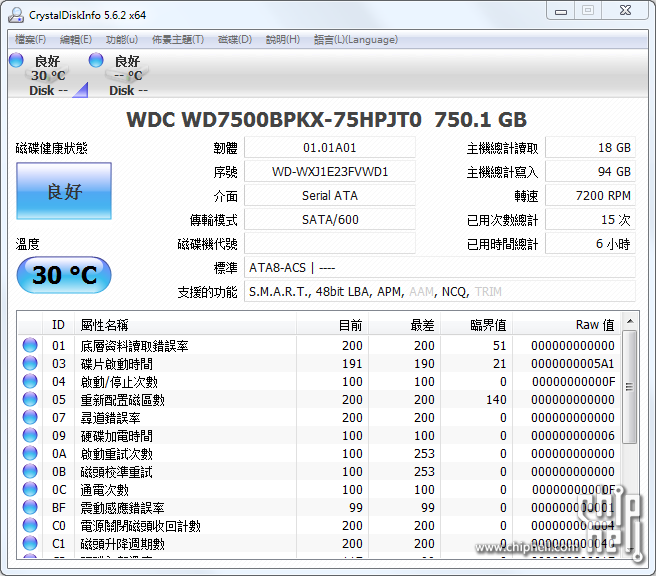The height and width of the screenshot is (576, 656).
Task: Click the 臨界值 column header
Action: coord(477,325)
